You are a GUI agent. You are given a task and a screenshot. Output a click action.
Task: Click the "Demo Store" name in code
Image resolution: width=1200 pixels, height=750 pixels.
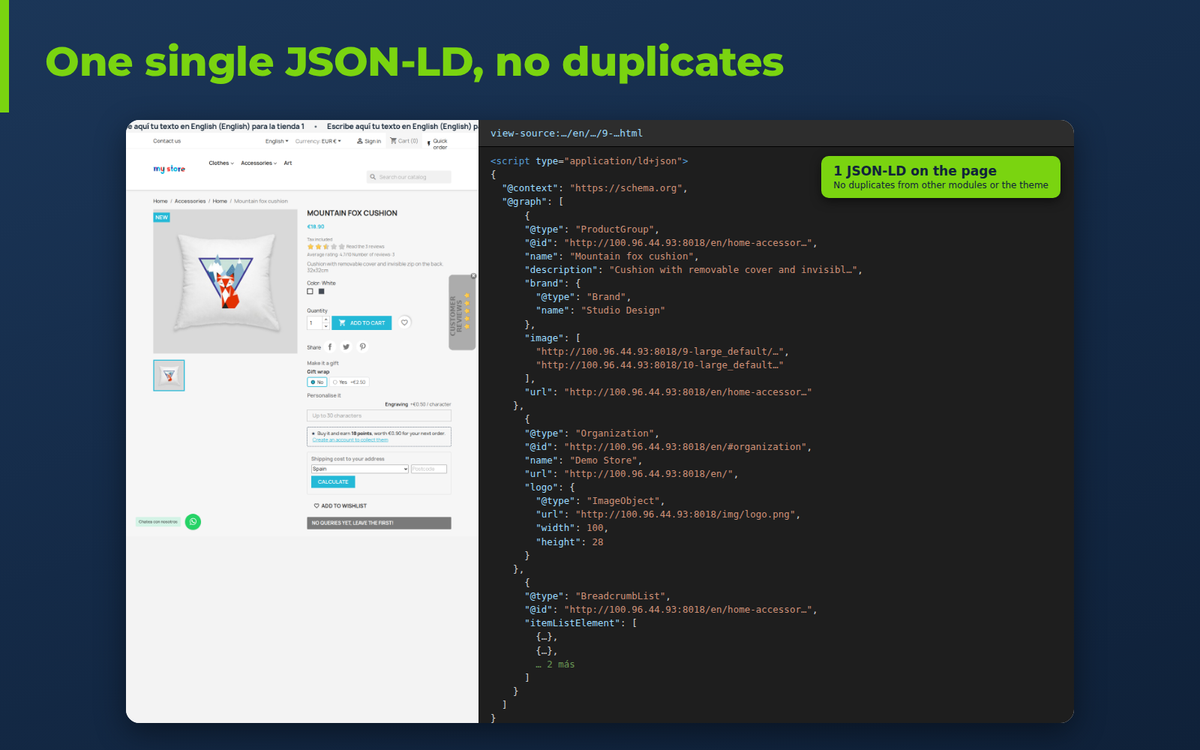coord(604,460)
